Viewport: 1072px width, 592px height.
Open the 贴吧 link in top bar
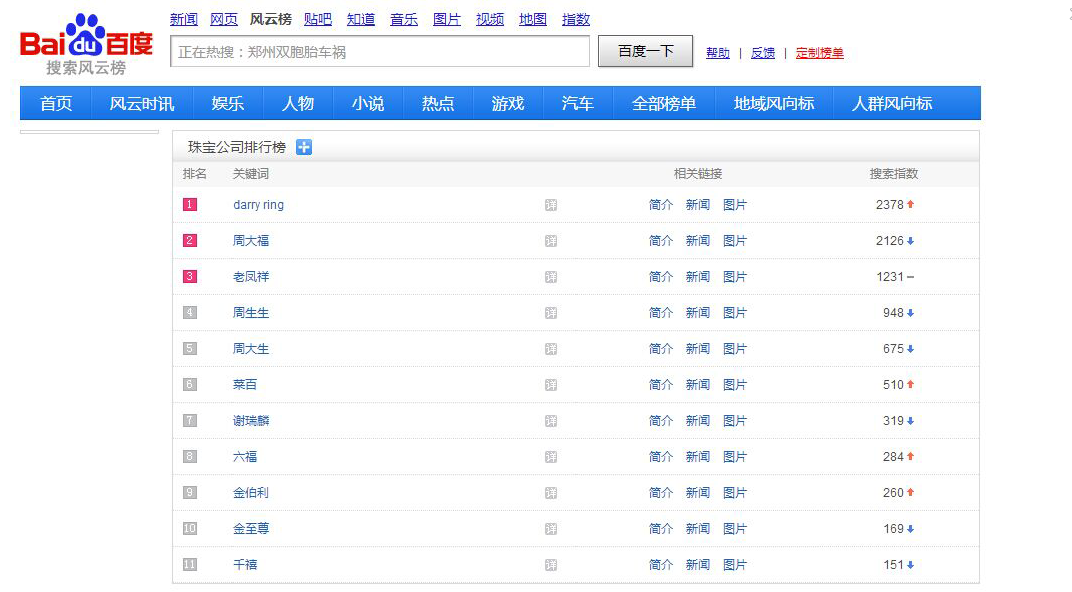pyautogui.click(x=318, y=19)
